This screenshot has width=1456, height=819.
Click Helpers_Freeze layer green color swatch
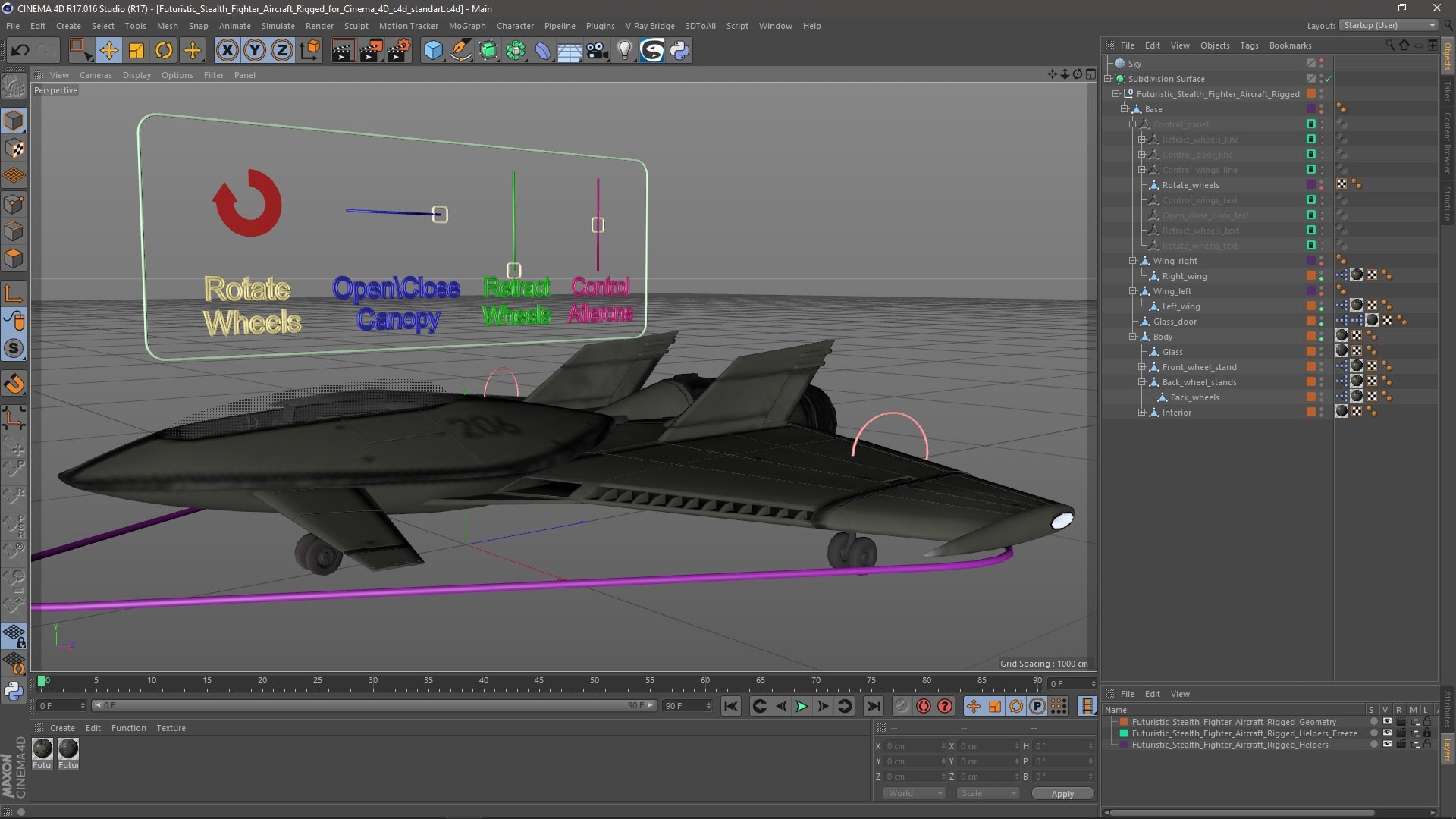pyautogui.click(x=1124, y=733)
